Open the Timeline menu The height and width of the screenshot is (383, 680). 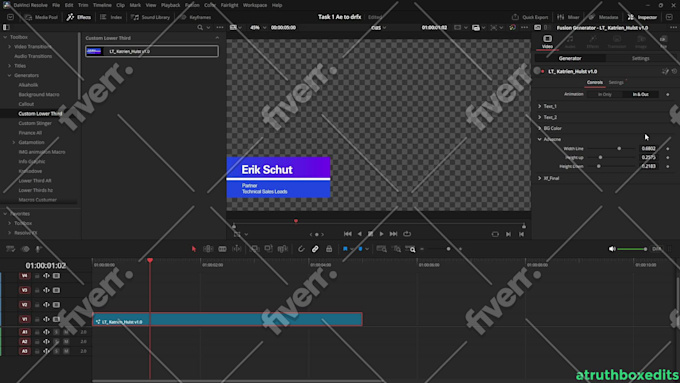tap(102, 5)
